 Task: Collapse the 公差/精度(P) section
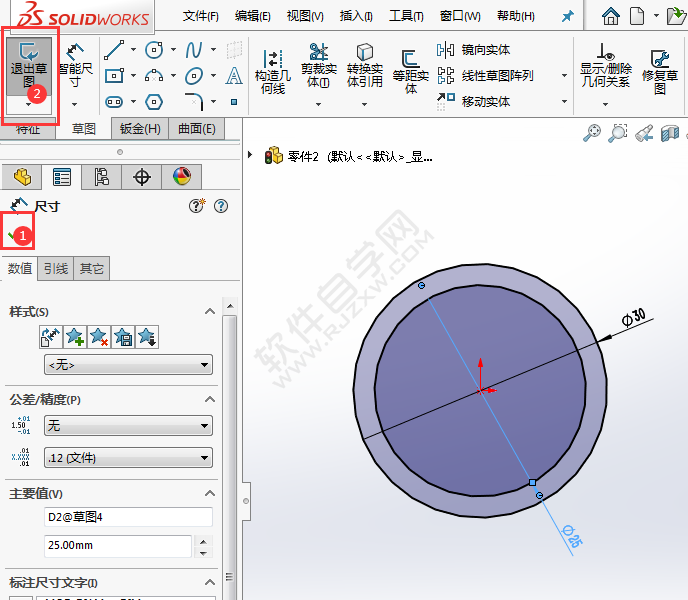[x=210, y=399]
